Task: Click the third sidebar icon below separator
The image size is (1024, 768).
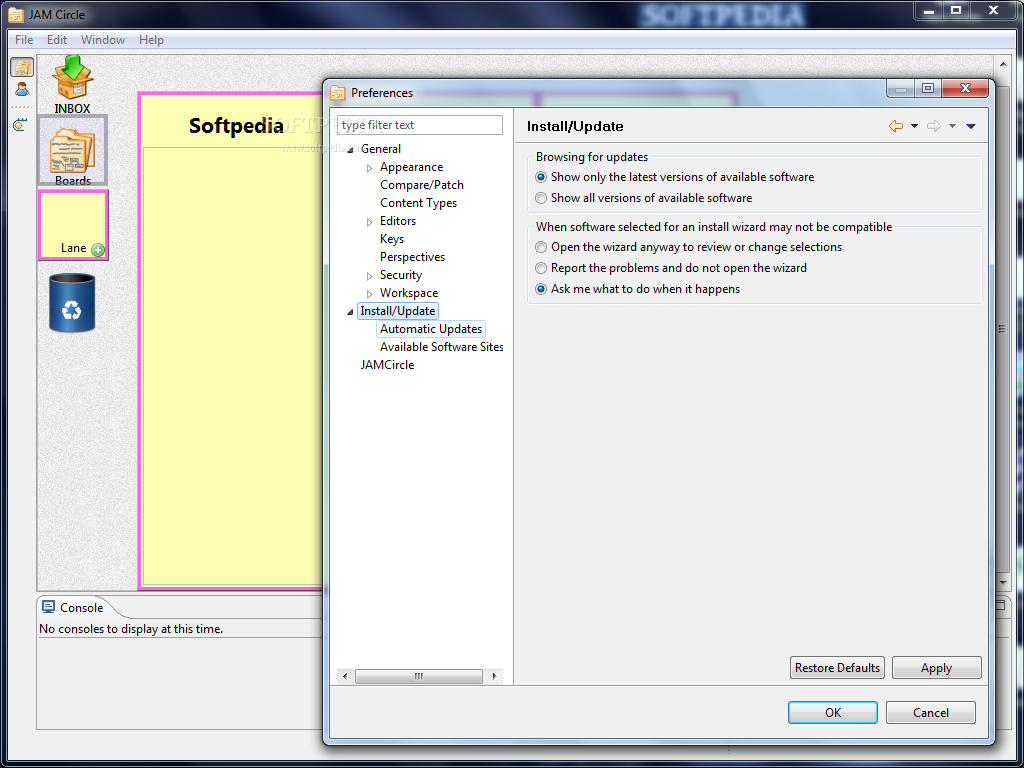Action: 20,125
